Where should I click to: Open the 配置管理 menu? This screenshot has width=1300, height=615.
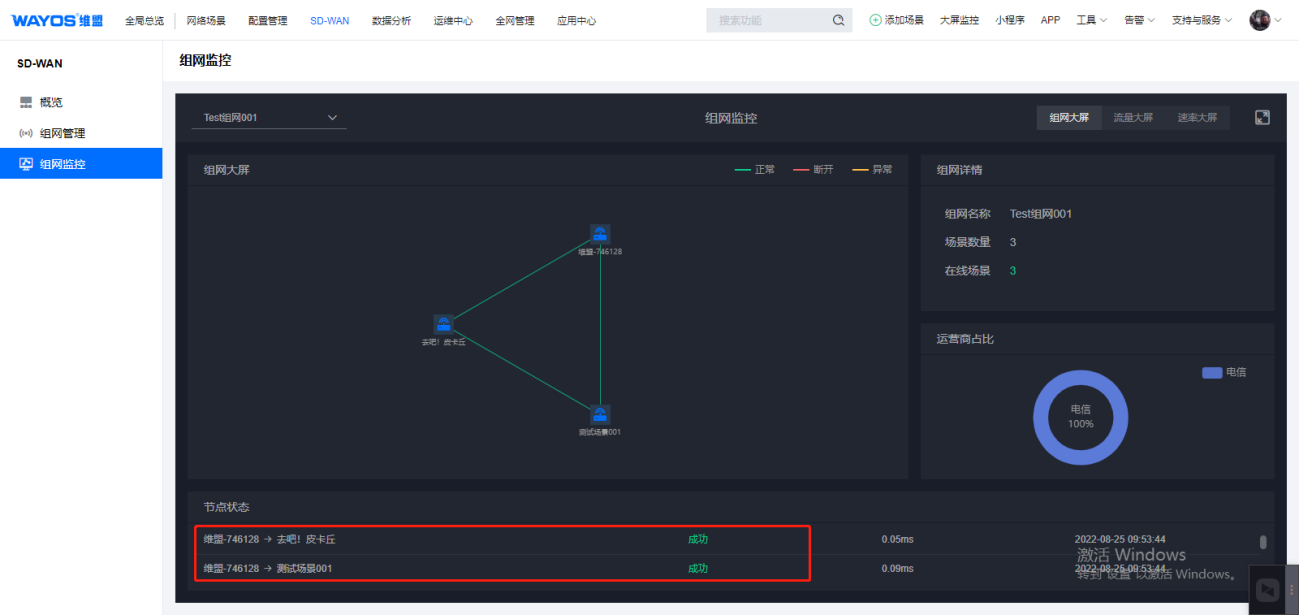268,20
